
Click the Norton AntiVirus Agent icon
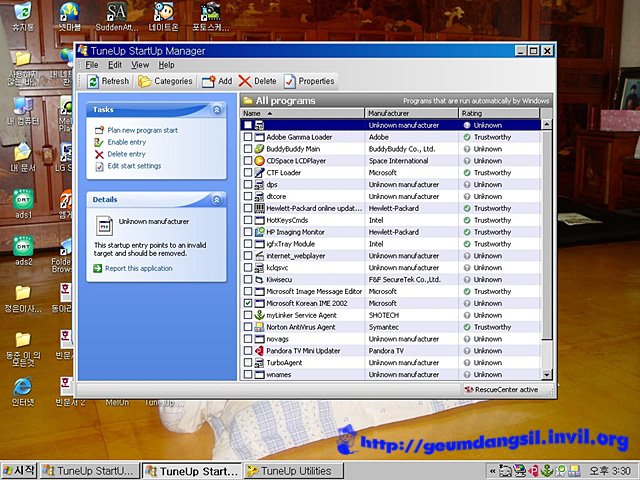pyautogui.click(x=259, y=327)
